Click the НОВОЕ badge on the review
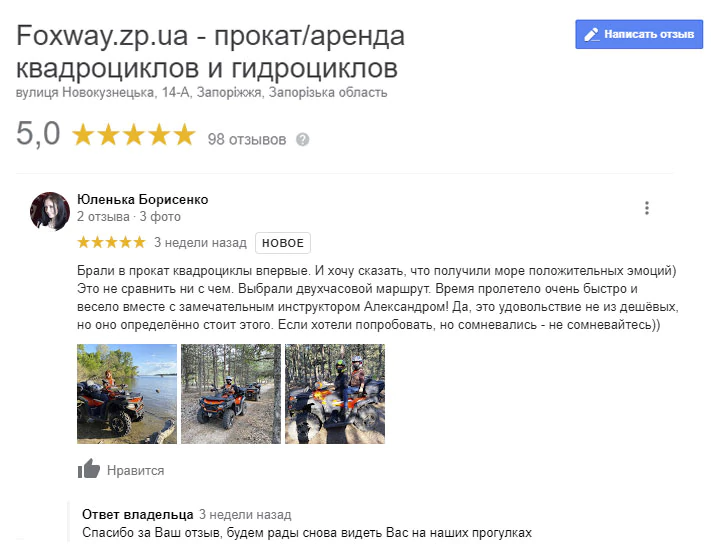 pos(283,243)
